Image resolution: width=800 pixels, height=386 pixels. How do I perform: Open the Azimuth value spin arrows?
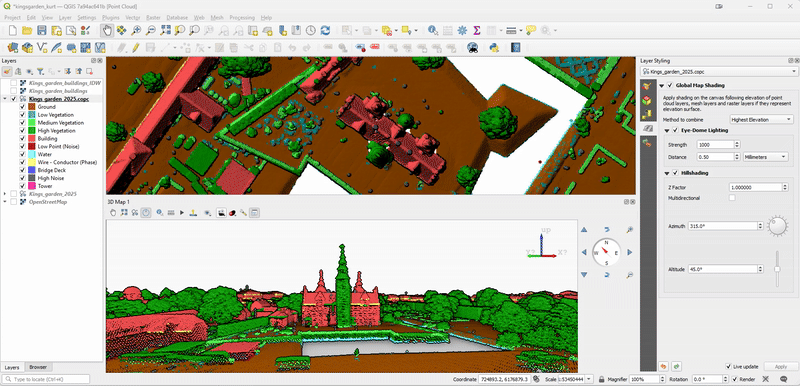click(x=760, y=226)
